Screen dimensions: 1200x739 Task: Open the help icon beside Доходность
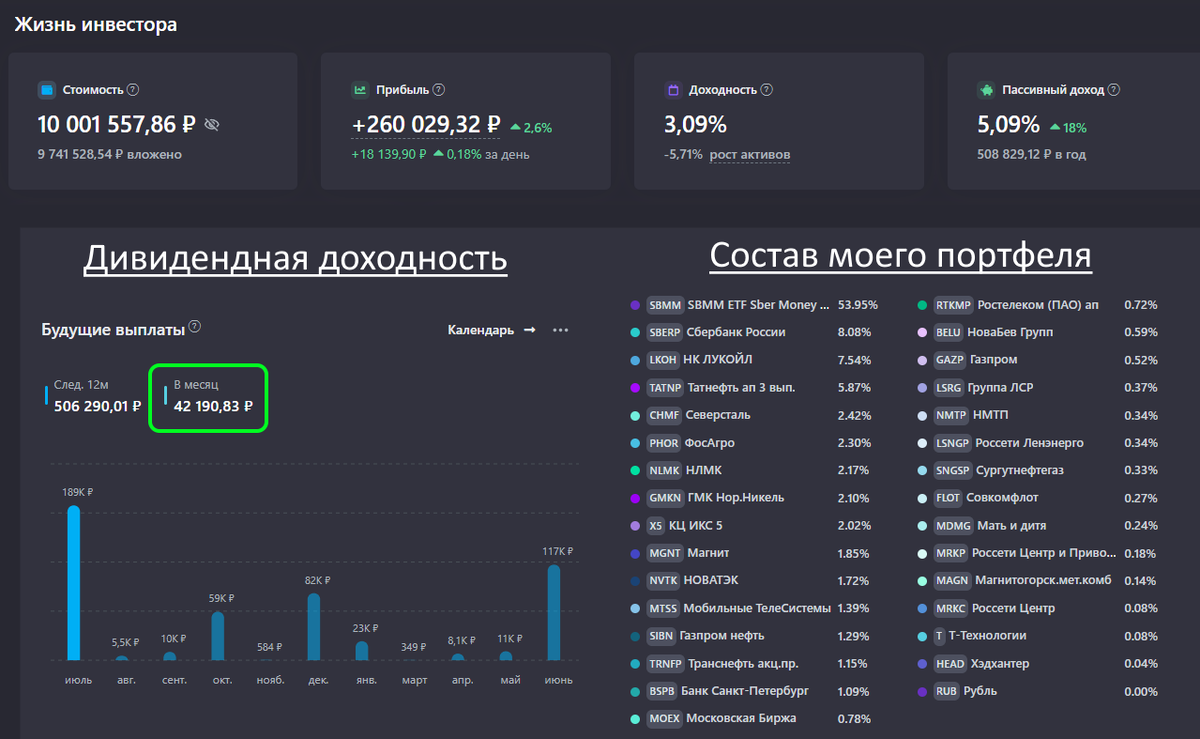(x=767, y=90)
